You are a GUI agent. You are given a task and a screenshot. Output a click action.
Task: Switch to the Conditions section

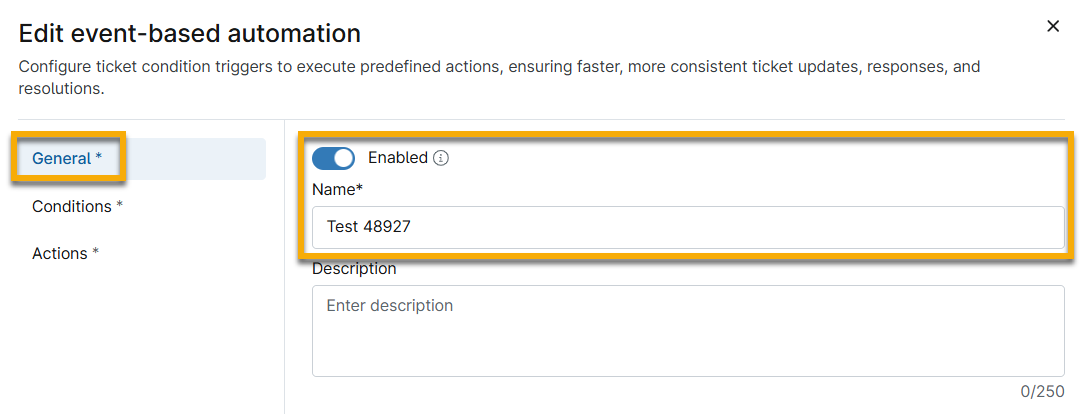tap(77, 206)
